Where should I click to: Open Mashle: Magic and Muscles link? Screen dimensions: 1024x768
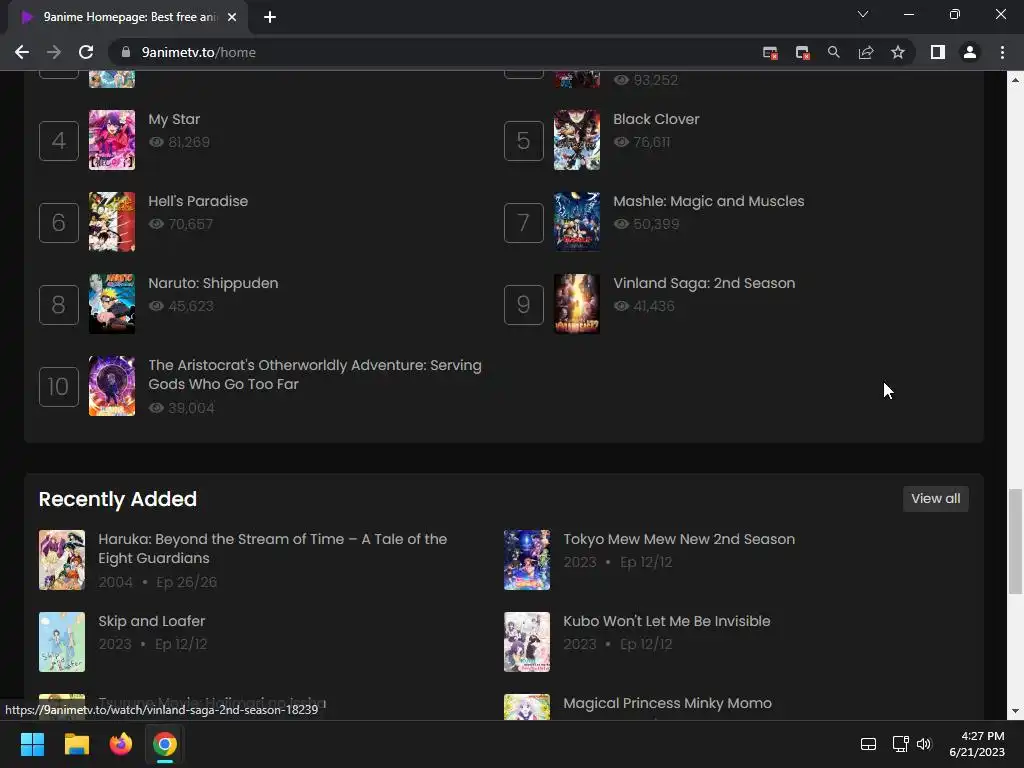tap(709, 201)
